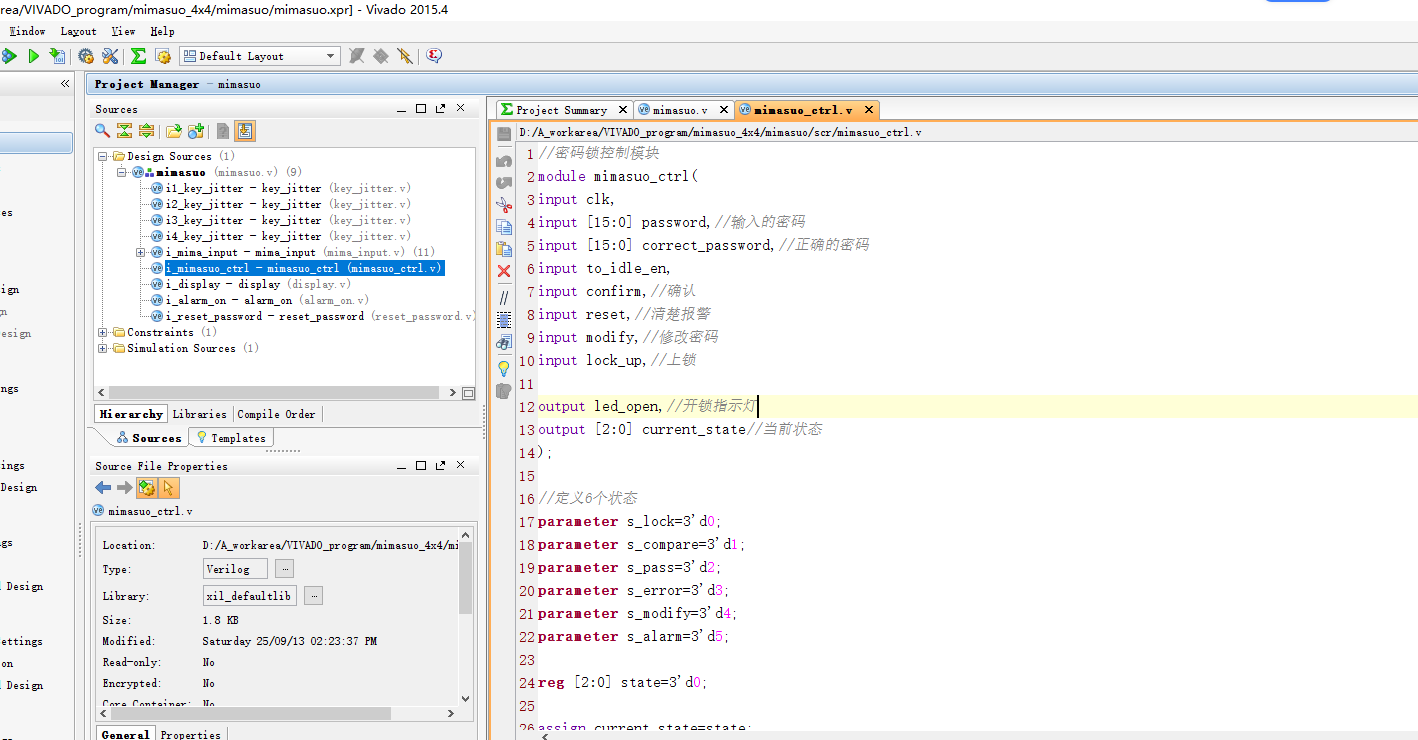
Task: Click the Type Verilog field
Action: 235,569
